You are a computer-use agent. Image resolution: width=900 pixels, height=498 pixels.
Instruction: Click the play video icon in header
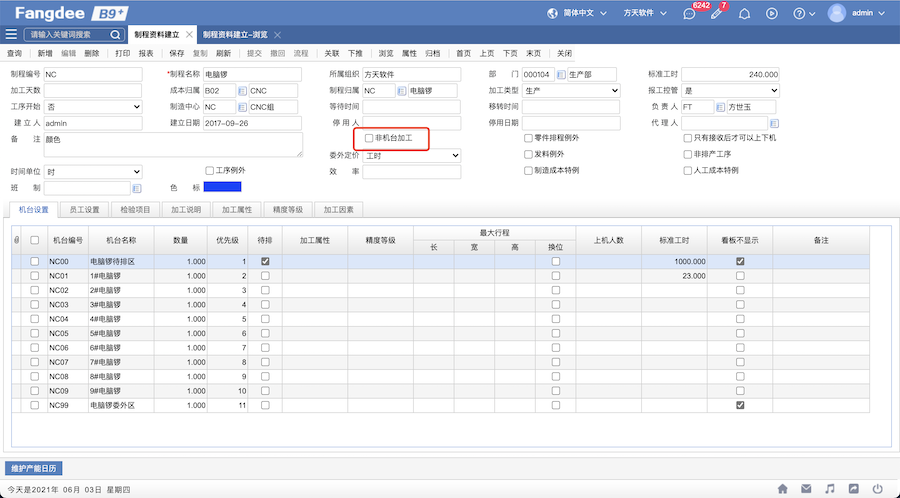click(771, 14)
